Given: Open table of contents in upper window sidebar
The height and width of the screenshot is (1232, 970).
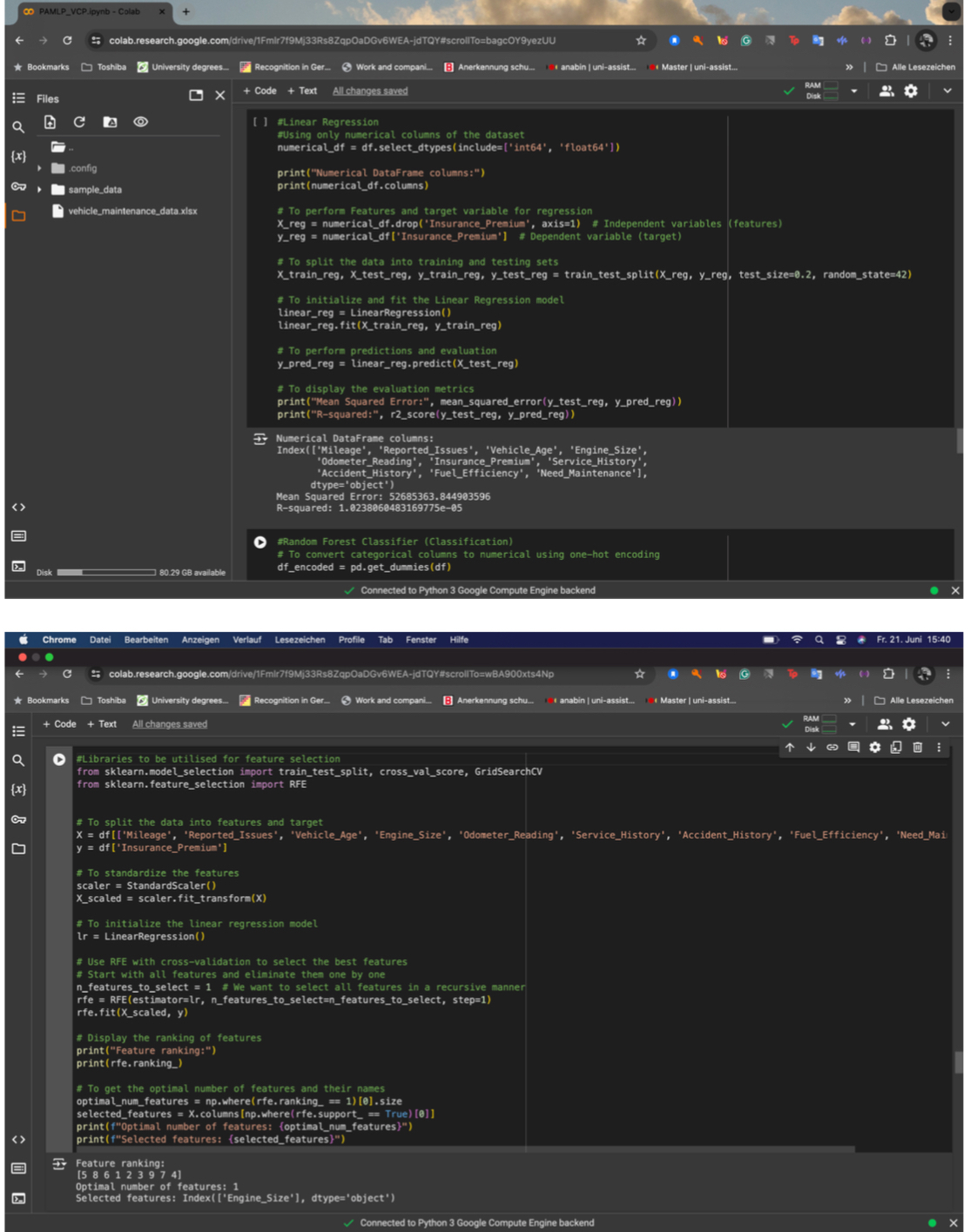Looking at the screenshot, I should coord(18,98).
